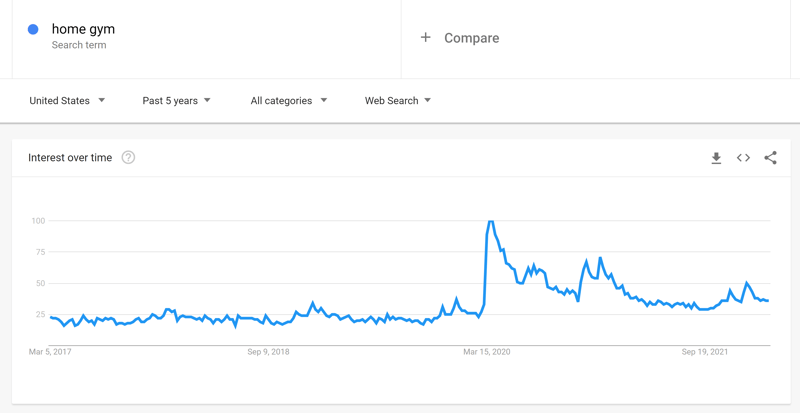Open the help icon beside Interest over time

coord(128,158)
